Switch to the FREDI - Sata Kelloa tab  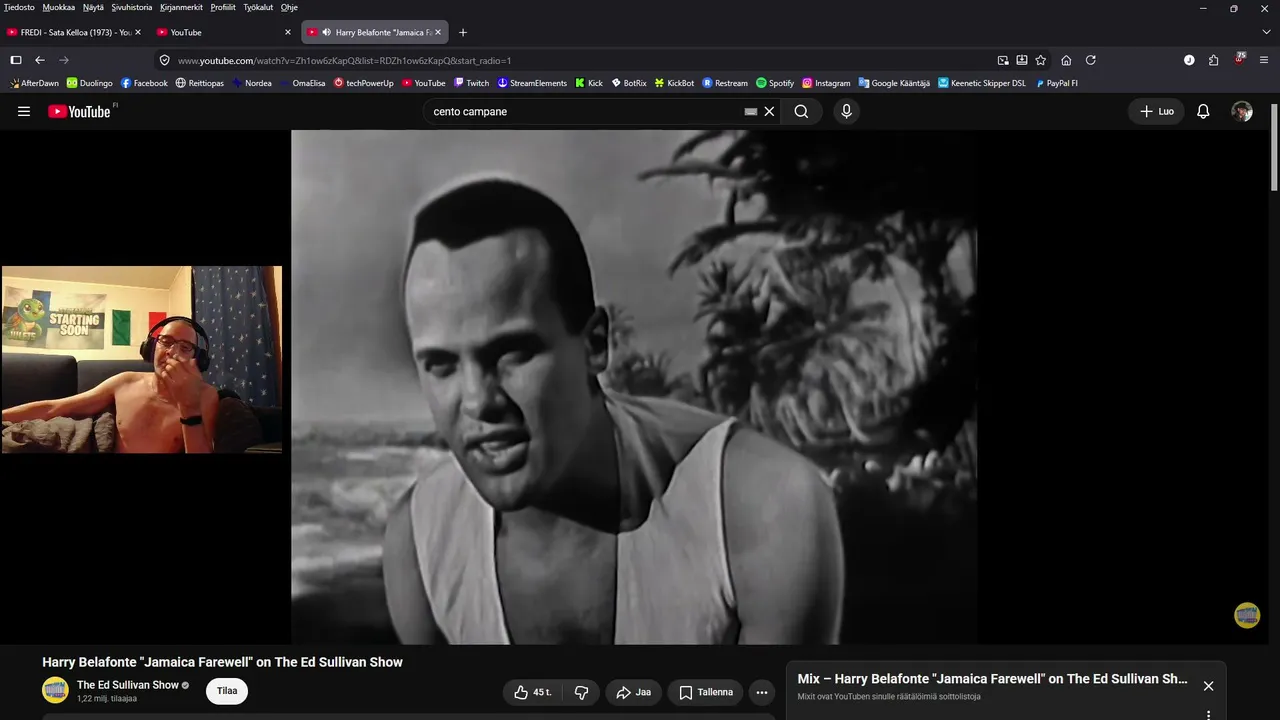[x=74, y=32]
